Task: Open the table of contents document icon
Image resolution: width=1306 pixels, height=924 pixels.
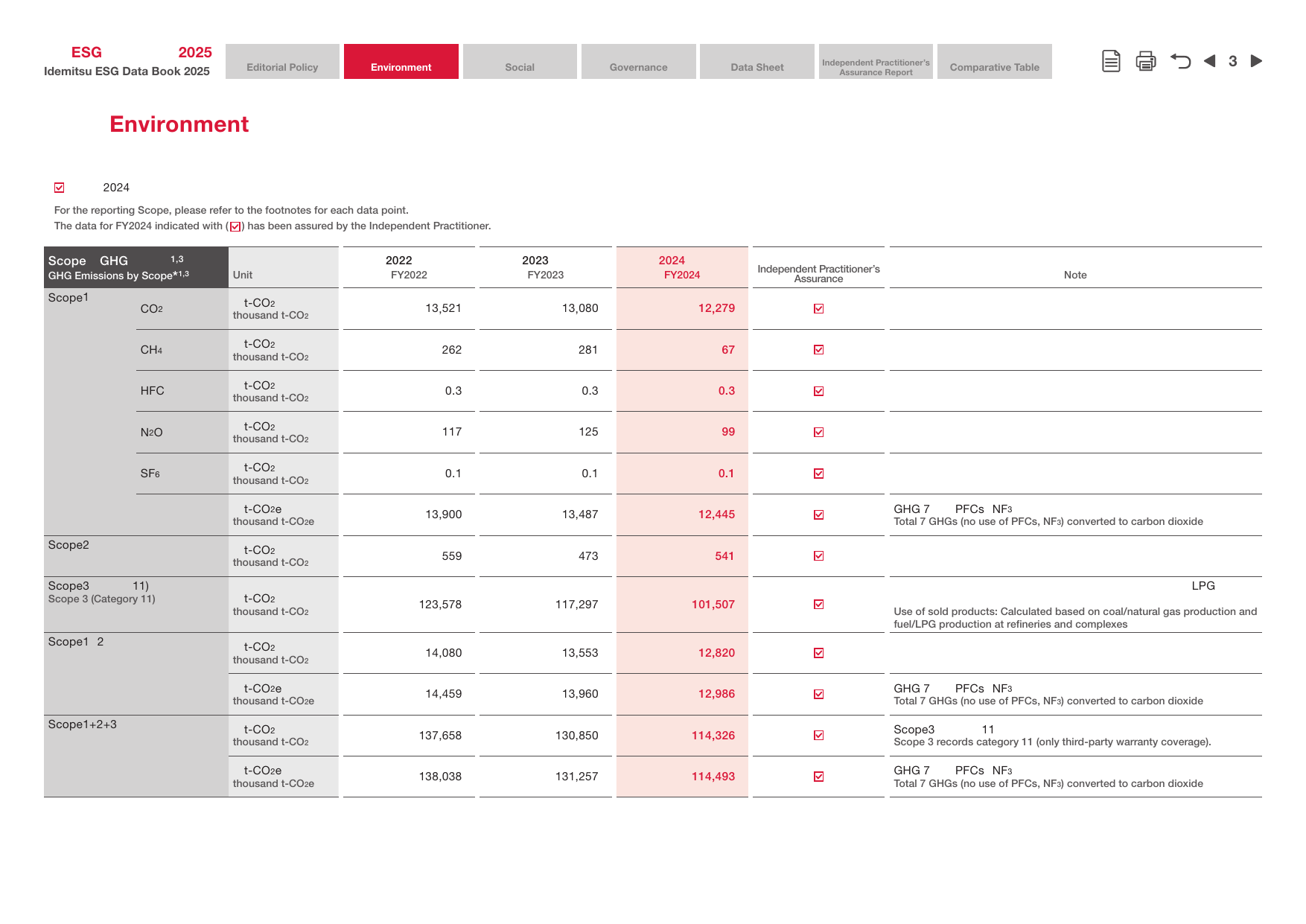Action: click(x=1111, y=61)
